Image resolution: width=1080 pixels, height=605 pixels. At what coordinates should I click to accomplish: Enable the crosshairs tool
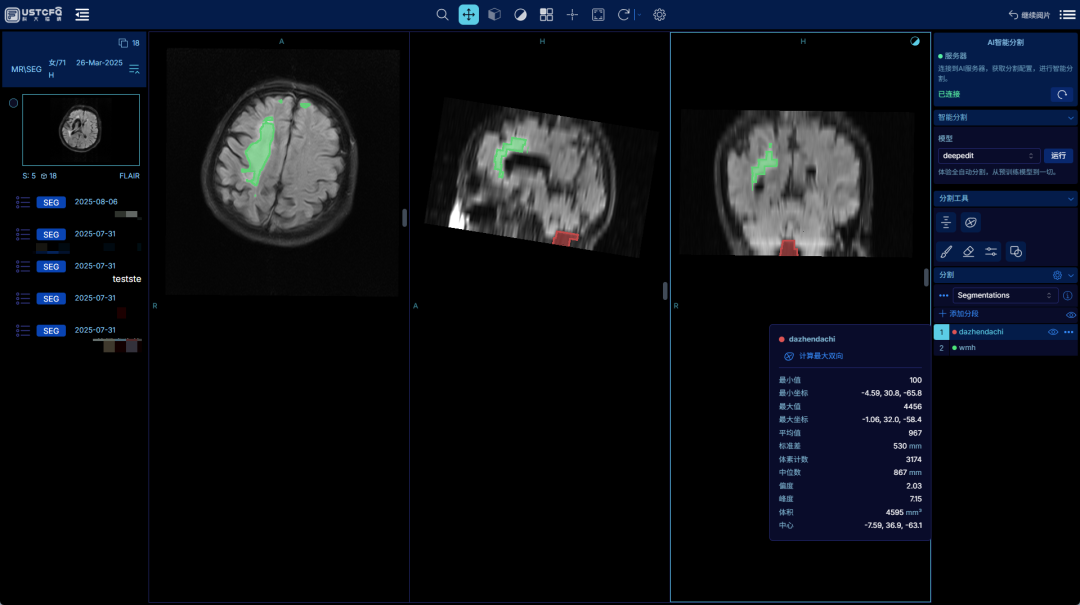click(x=572, y=15)
